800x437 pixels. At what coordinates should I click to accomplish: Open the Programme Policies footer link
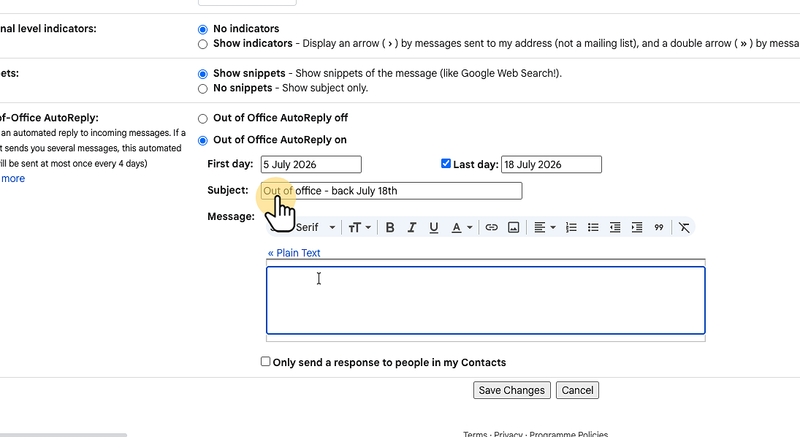568,434
